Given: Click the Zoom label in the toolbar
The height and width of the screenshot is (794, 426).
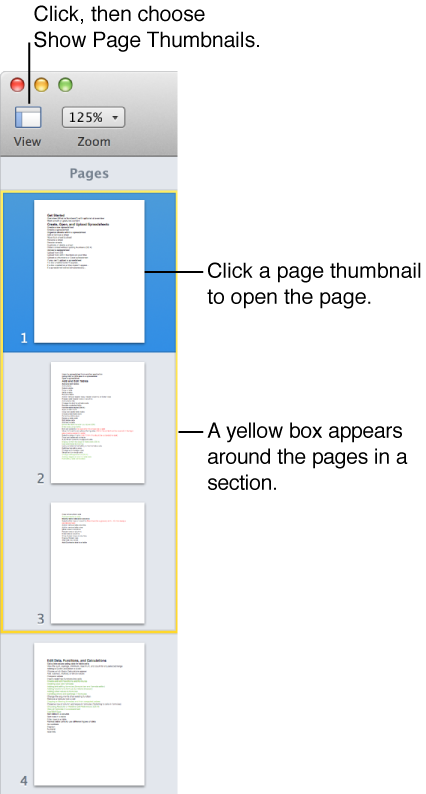Looking at the screenshot, I should (94, 142).
